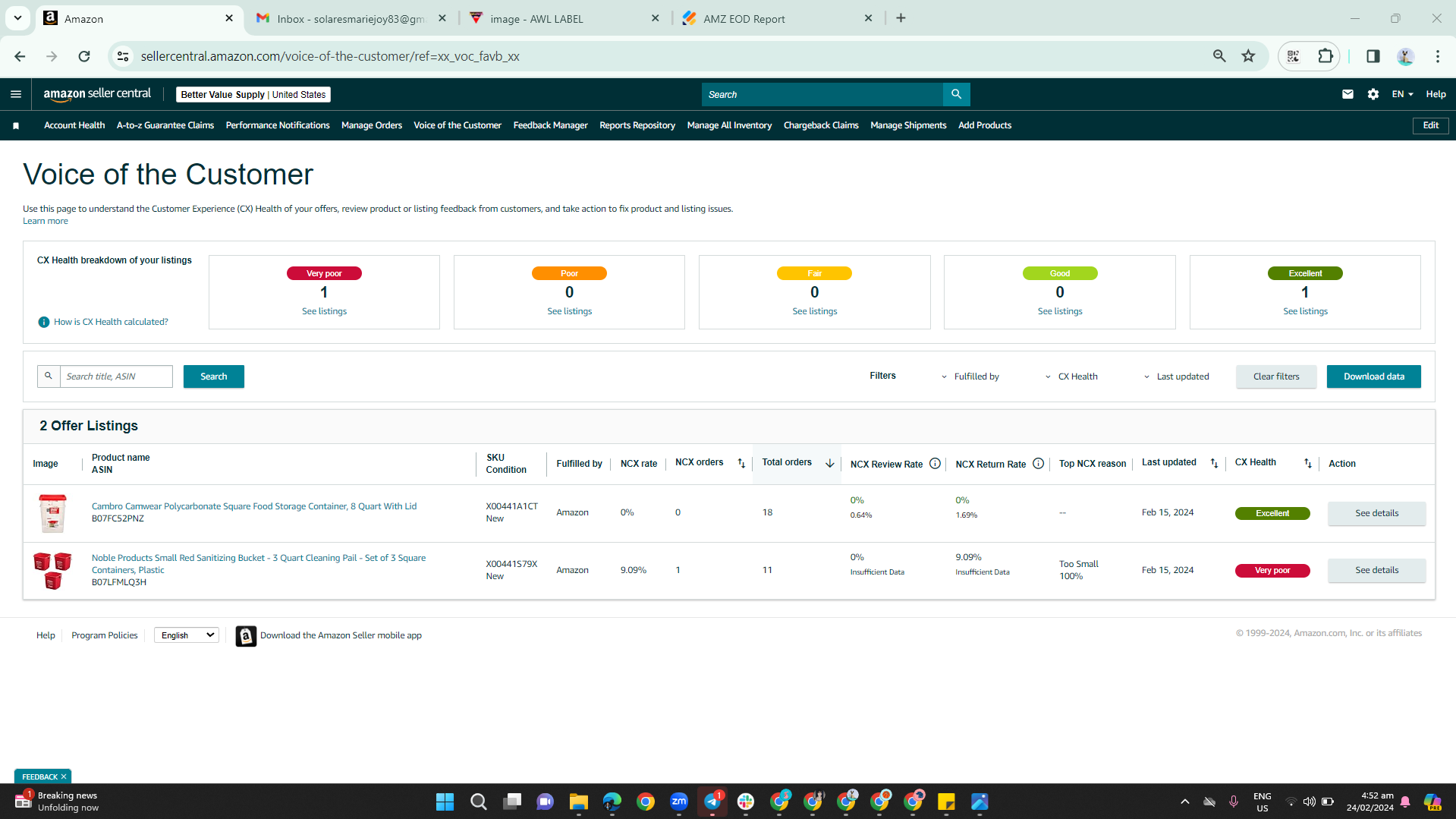Open Account Health in the favorites bar
Screen dimensions: 1456x819
coord(74,126)
